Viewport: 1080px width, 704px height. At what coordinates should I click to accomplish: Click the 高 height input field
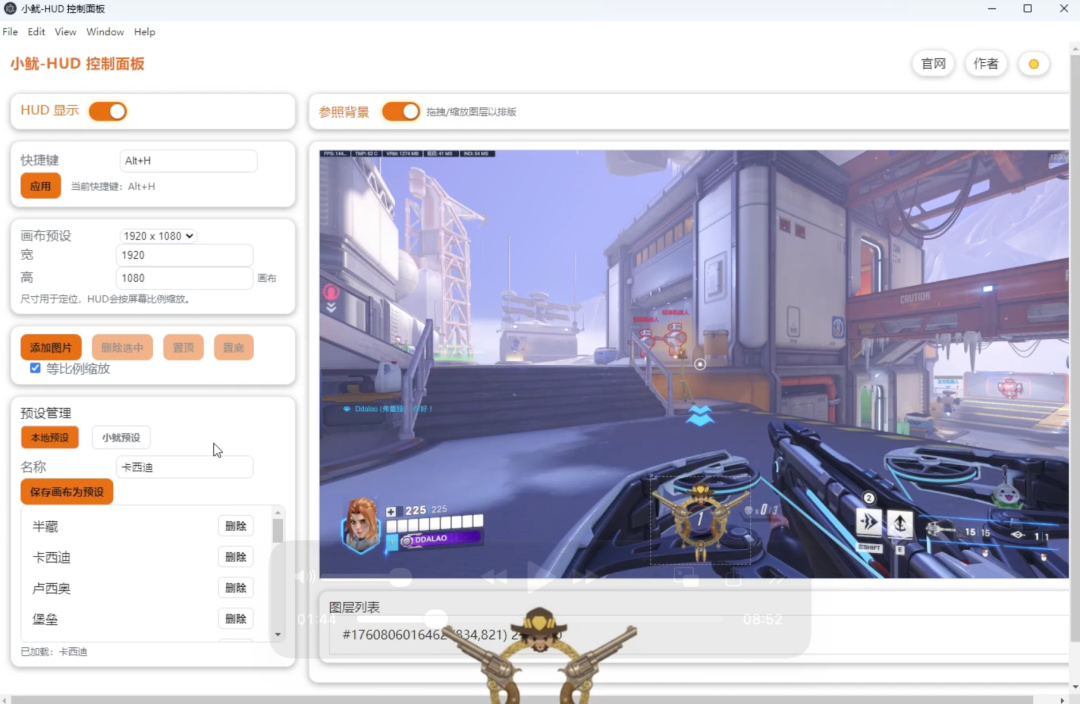point(185,278)
